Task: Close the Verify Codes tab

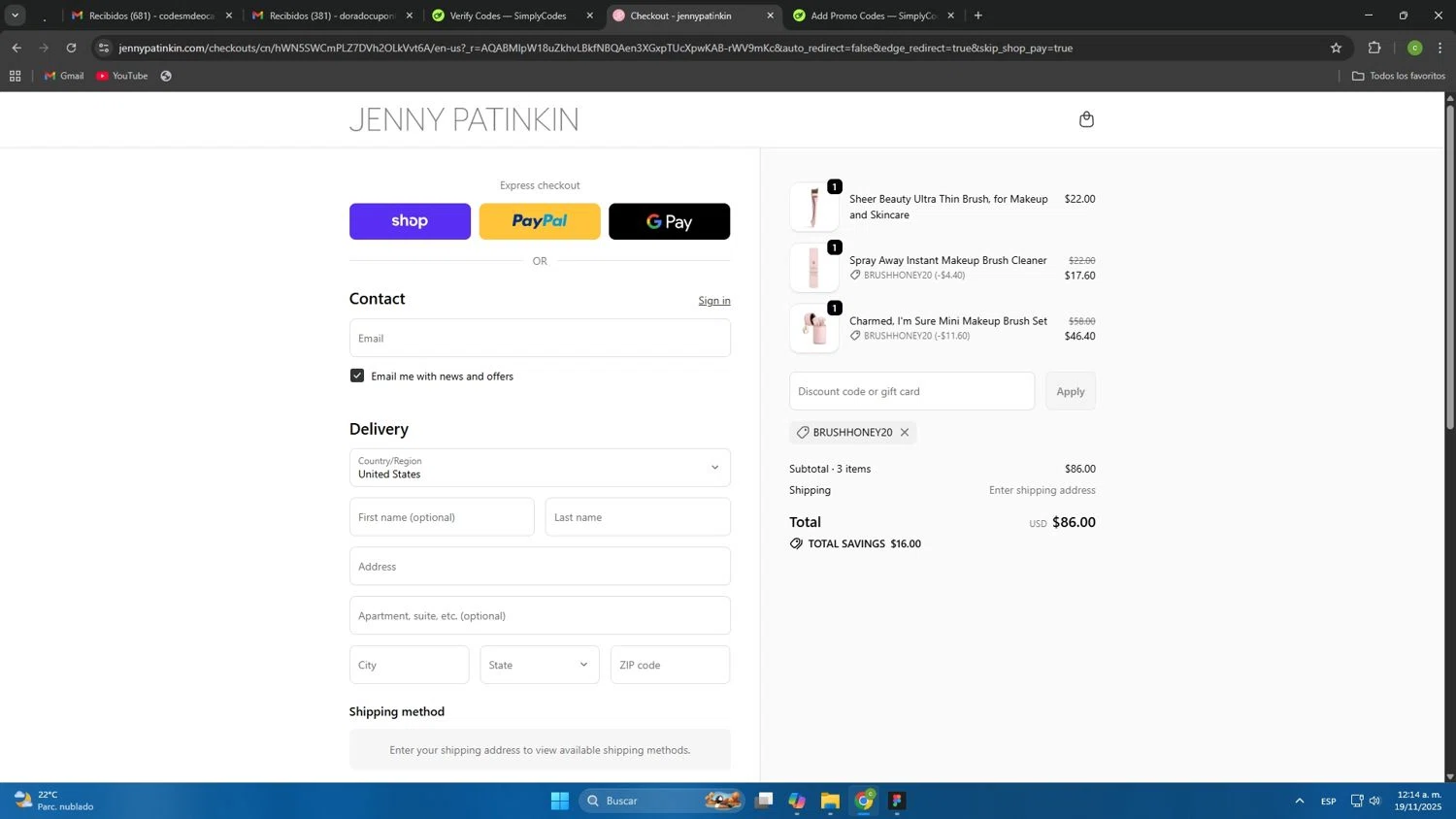Action: tap(589, 16)
